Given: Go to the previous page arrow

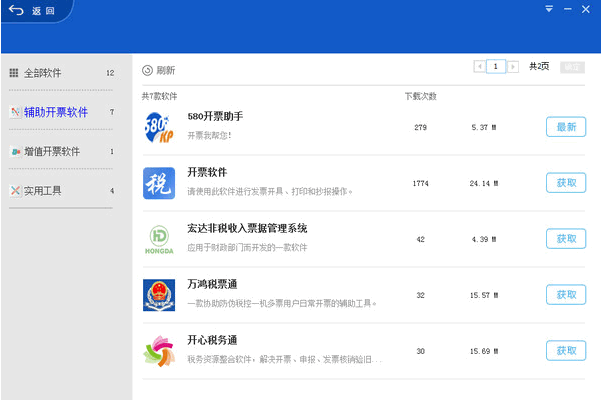Looking at the screenshot, I should pyautogui.click(x=480, y=66).
